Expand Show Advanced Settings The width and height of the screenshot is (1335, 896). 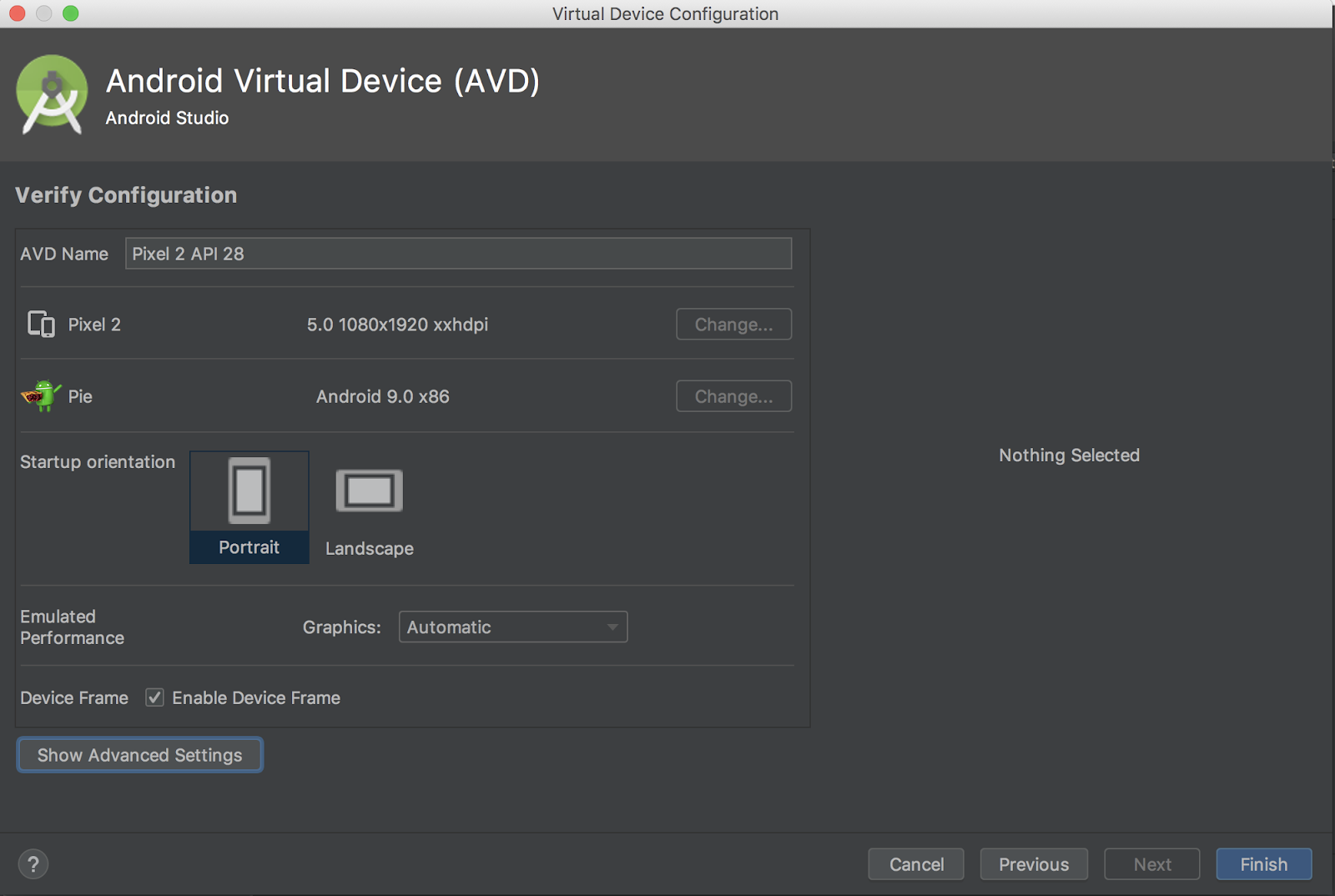pyautogui.click(x=139, y=755)
